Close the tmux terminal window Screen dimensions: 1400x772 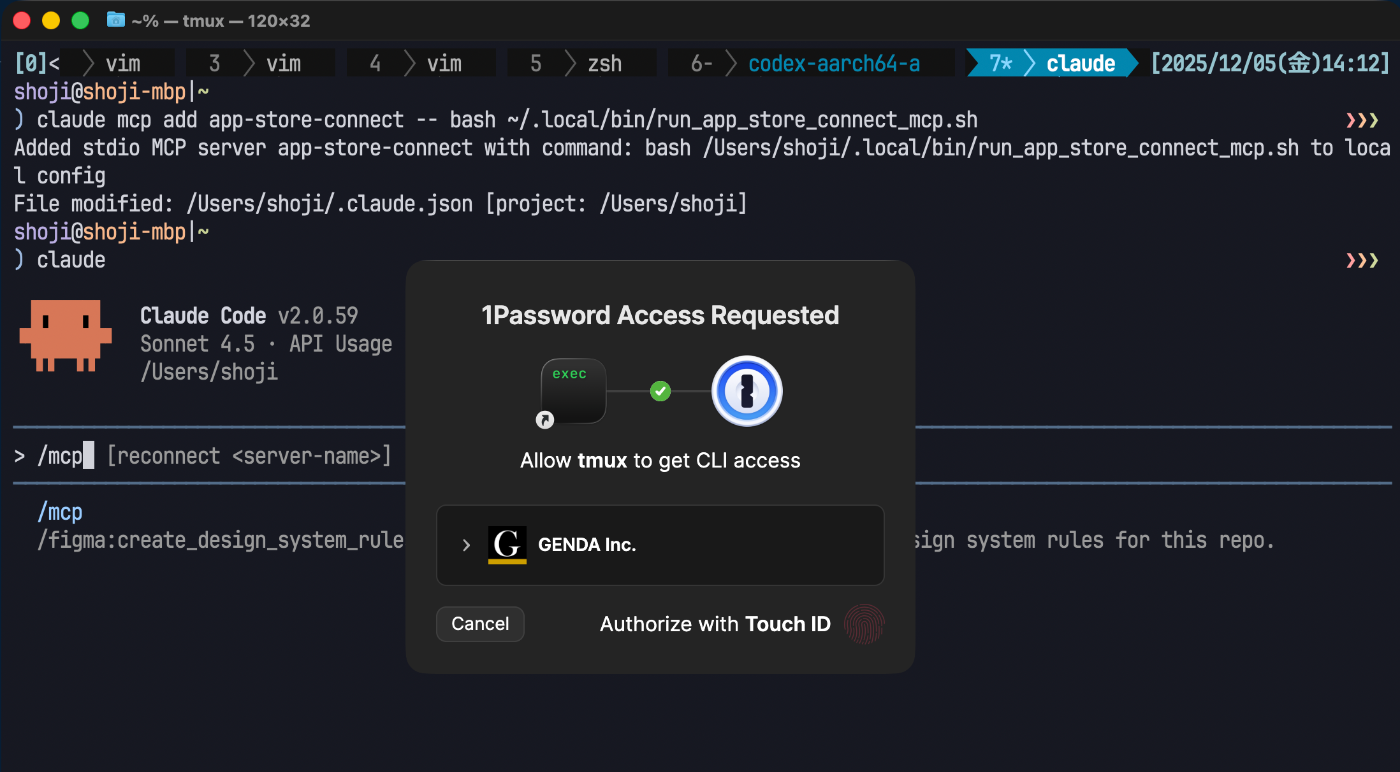coord(22,20)
